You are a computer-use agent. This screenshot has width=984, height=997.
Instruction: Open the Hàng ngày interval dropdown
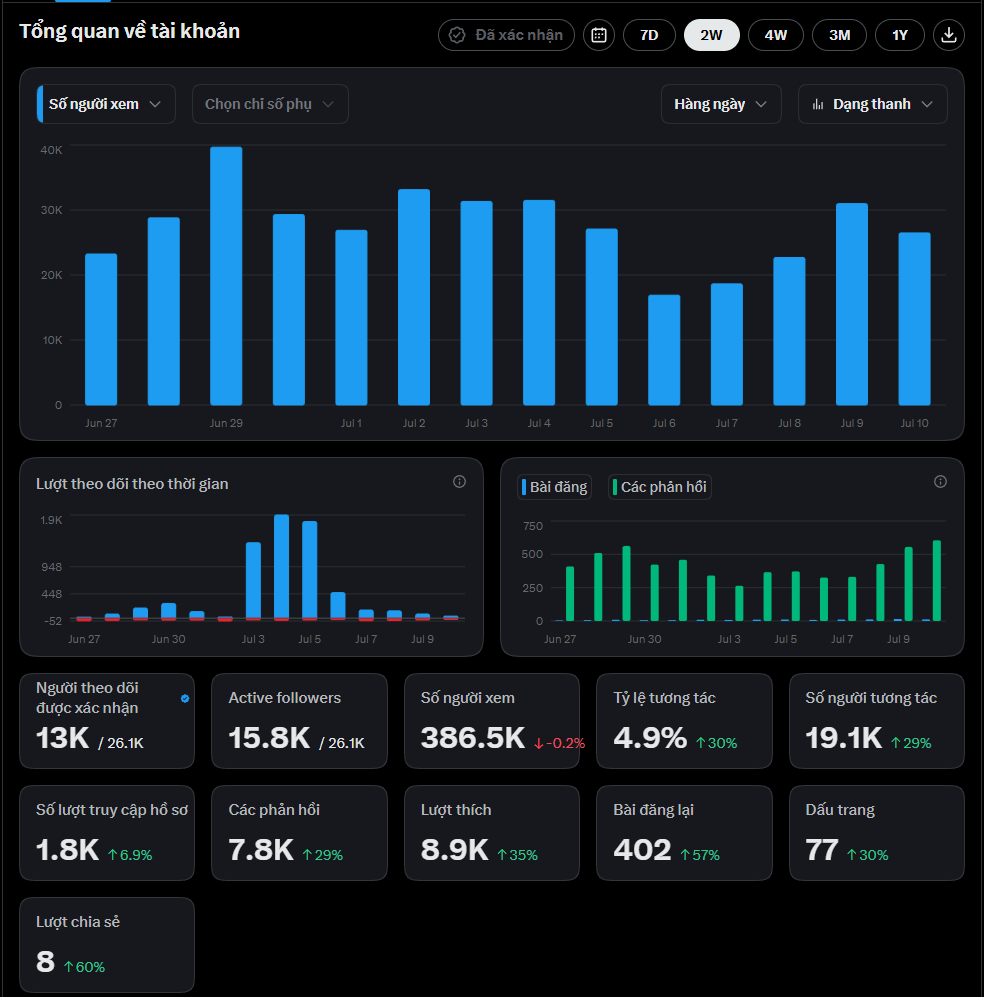(721, 104)
